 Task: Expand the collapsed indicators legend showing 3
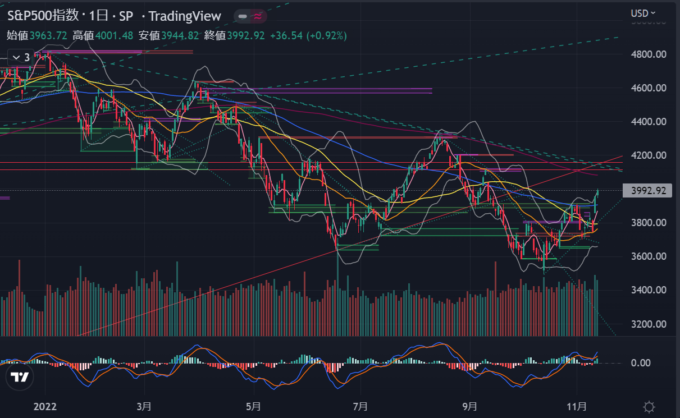[x=19, y=57]
